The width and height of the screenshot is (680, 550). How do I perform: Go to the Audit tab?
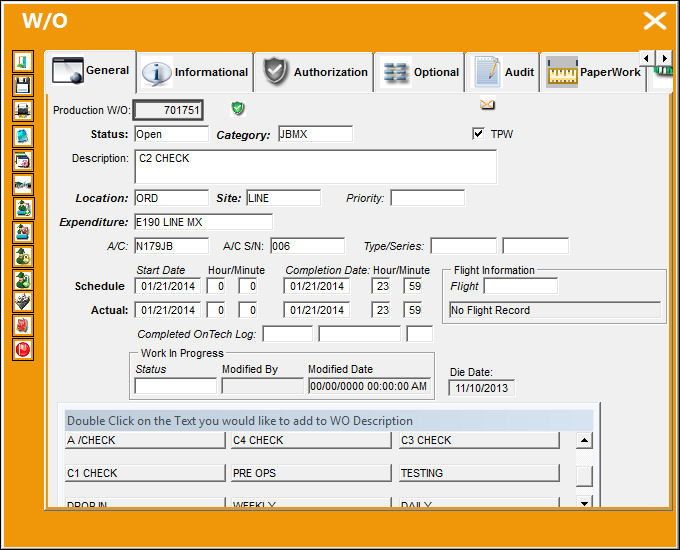(x=502, y=72)
